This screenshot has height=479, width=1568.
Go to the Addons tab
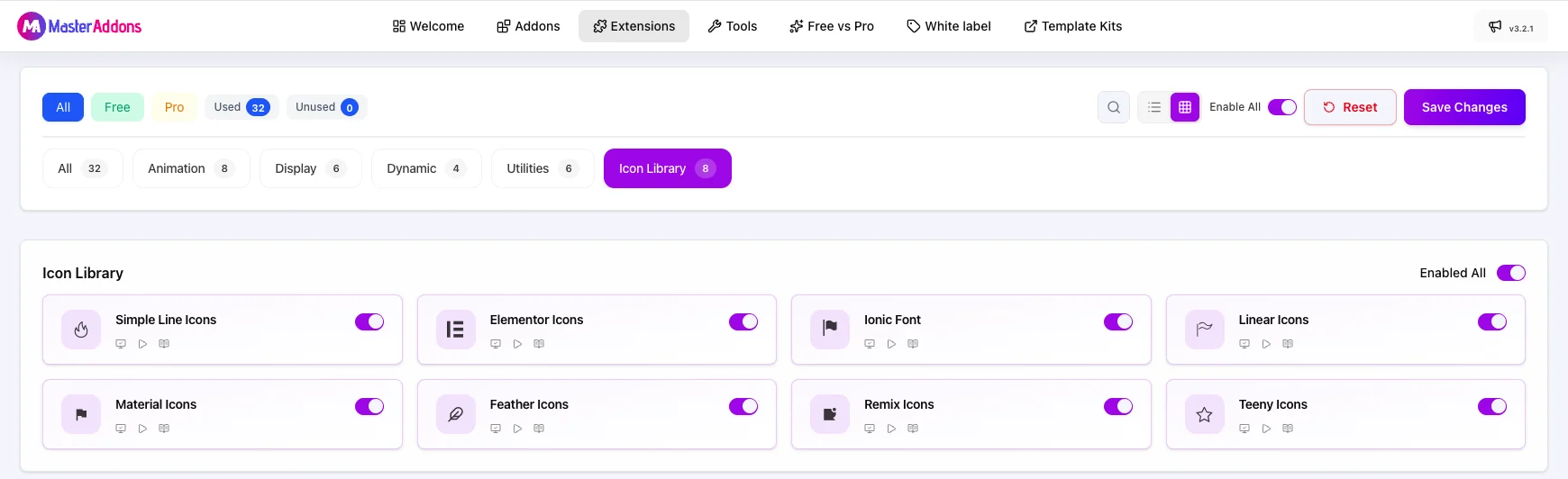pyautogui.click(x=528, y=26)
